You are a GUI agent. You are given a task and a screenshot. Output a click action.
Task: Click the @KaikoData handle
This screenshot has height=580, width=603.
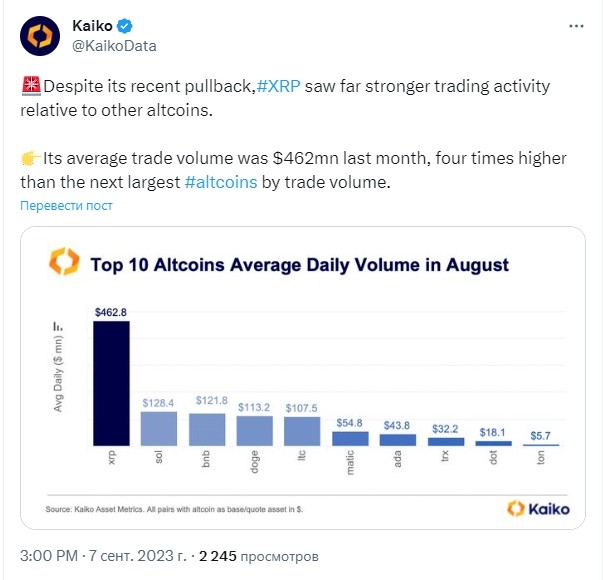coord(114,46)
